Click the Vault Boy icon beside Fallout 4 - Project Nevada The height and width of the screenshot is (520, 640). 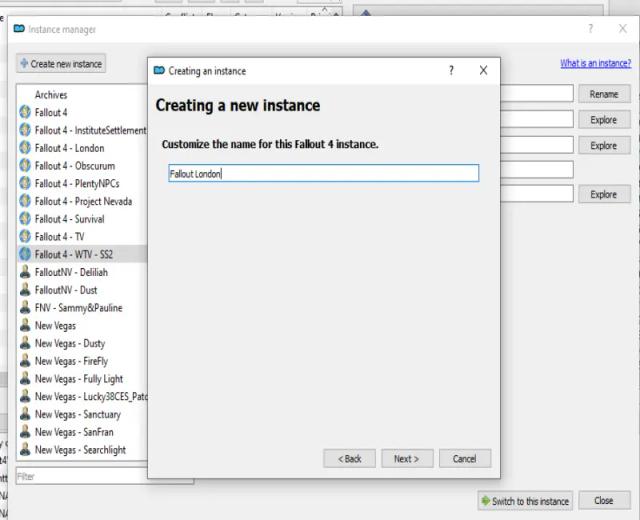(25, 201)
